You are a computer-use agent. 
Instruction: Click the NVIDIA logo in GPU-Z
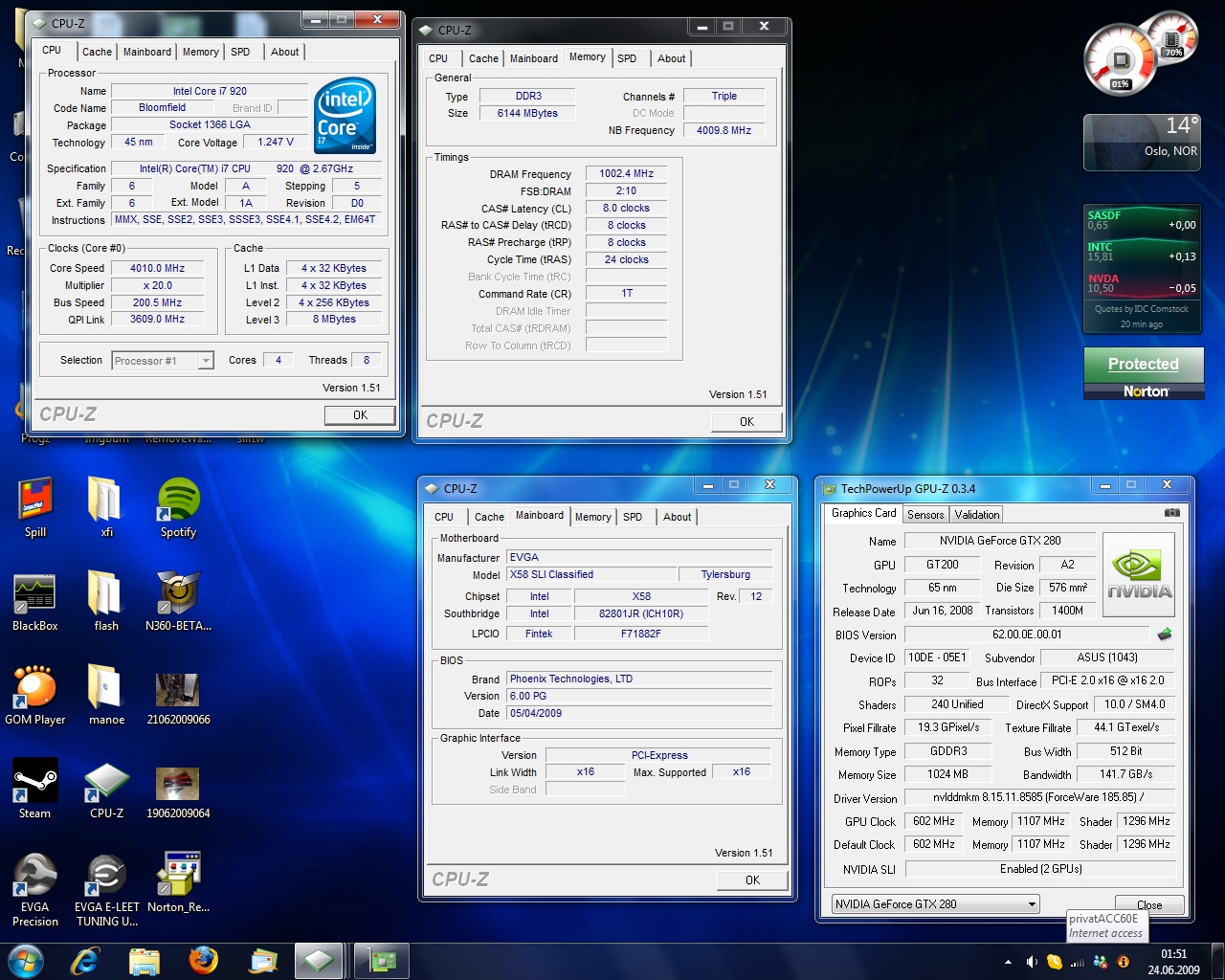tap(1139, 572)
